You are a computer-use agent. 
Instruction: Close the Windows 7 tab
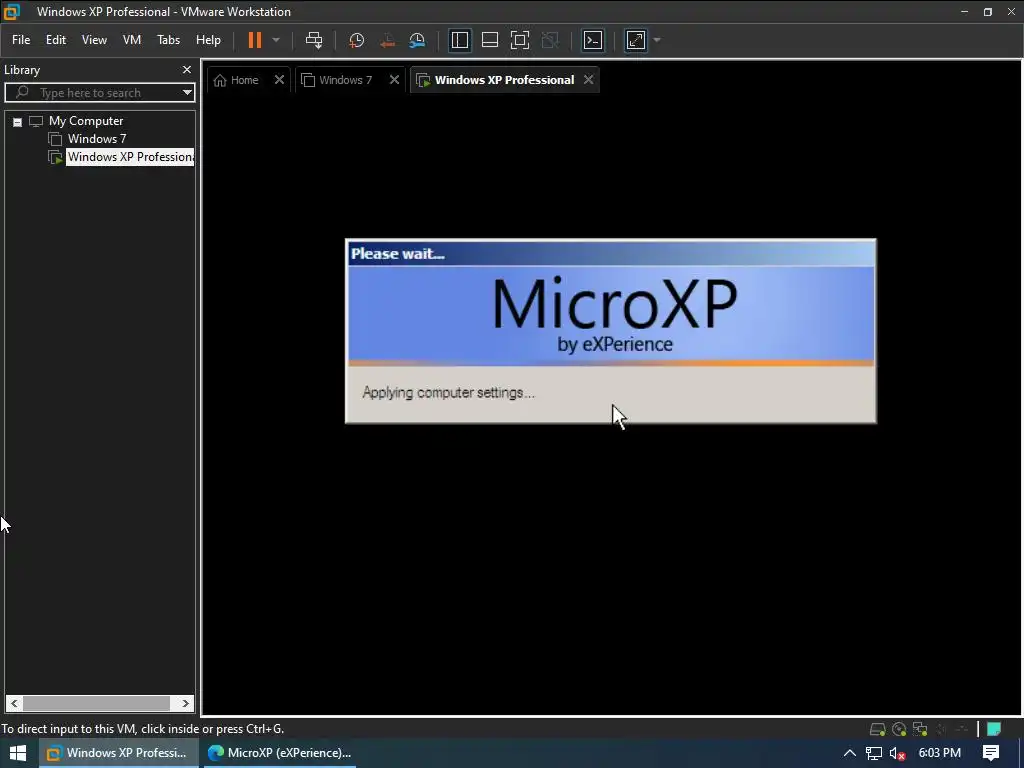(394, 80)
